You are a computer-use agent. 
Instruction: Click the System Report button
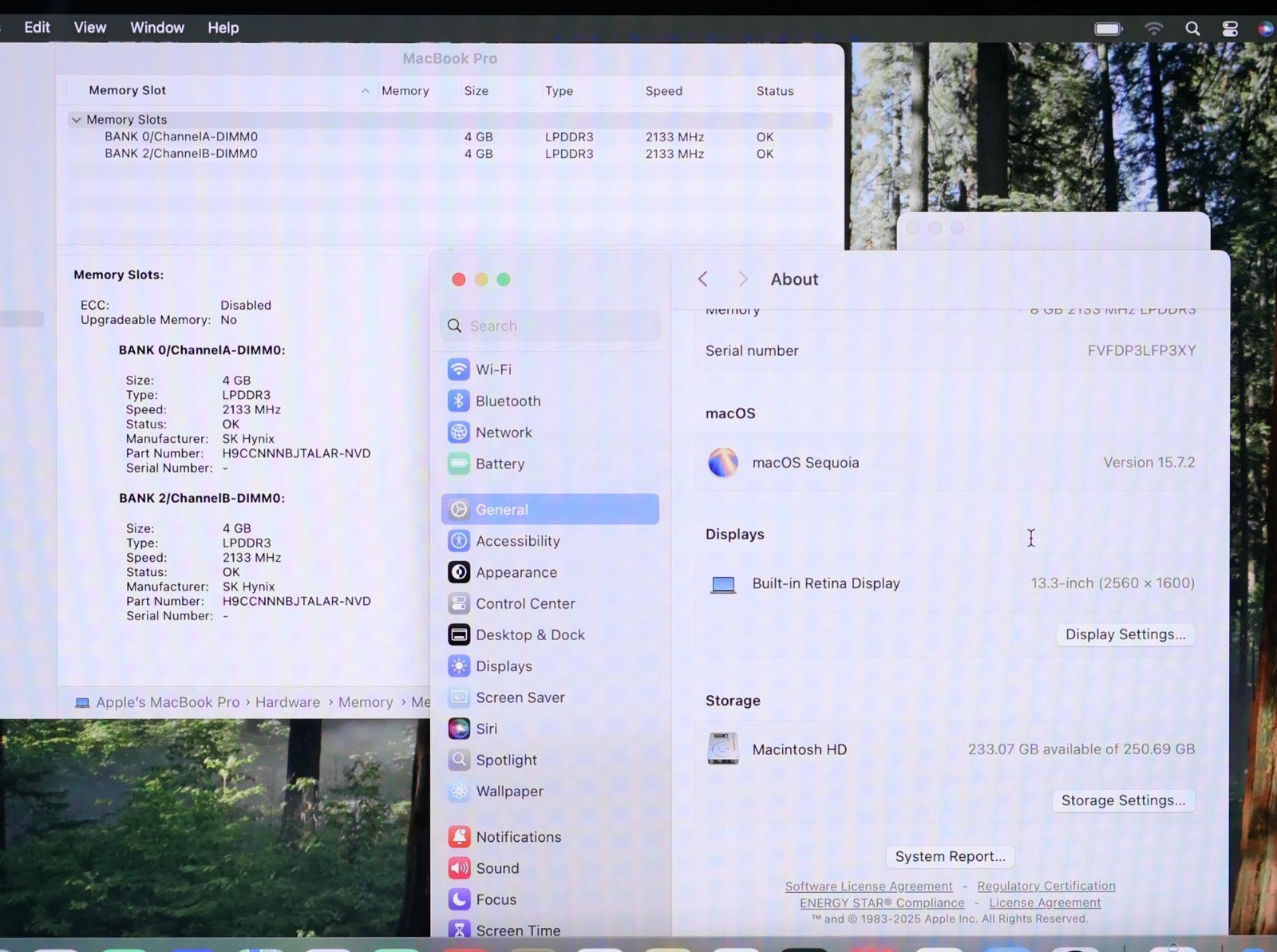coord(950,856)
